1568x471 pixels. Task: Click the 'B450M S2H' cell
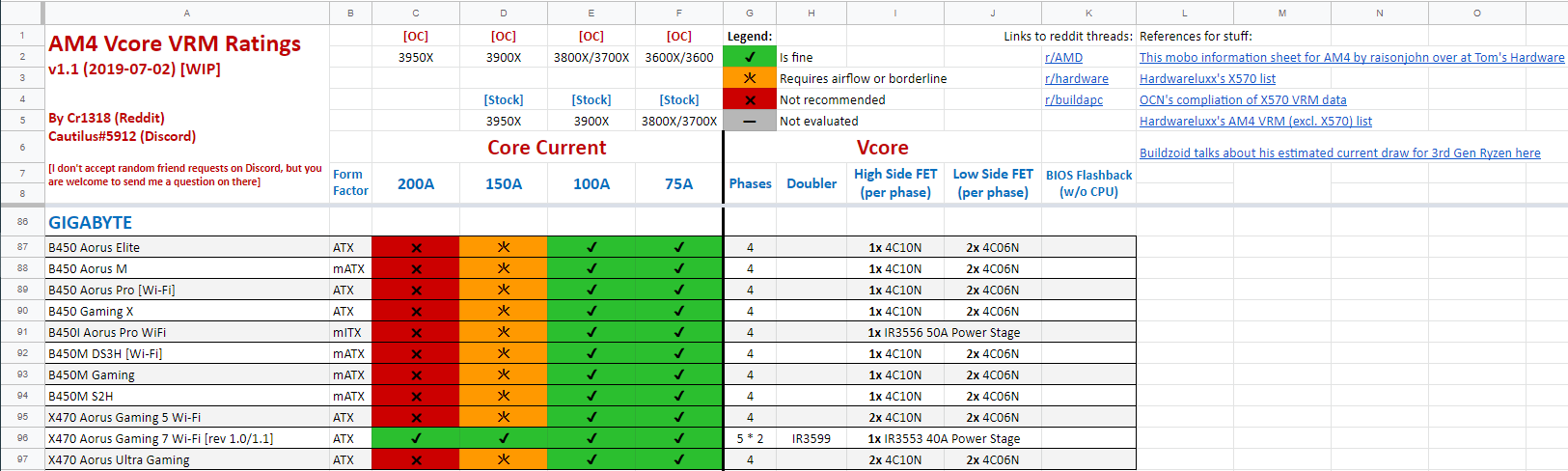pyautogui.click(x=187, y=397)
